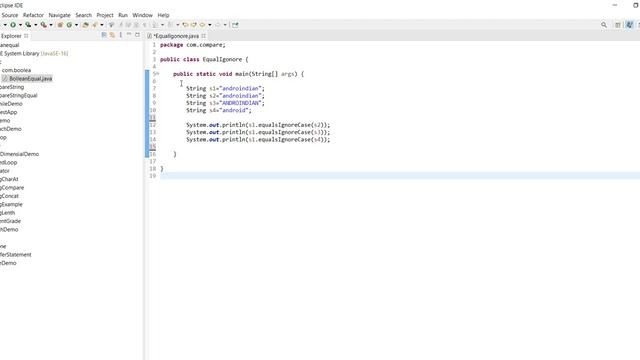Click the Search flashlight icon in toolbar
Screen dimensions: 640x360
click(x=95, y=25)
